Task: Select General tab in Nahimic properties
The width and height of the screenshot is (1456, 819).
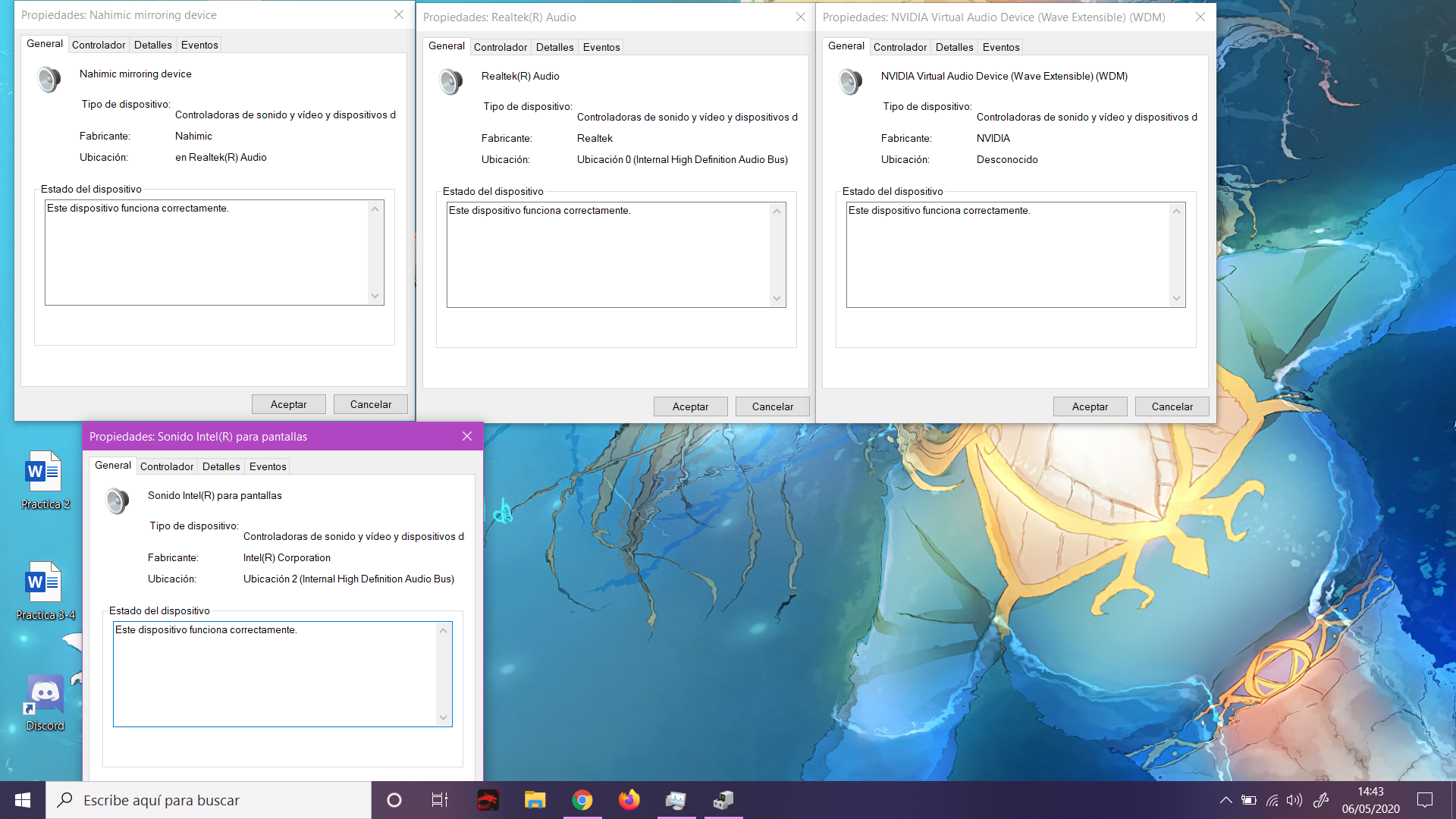Action: (45, 44)
